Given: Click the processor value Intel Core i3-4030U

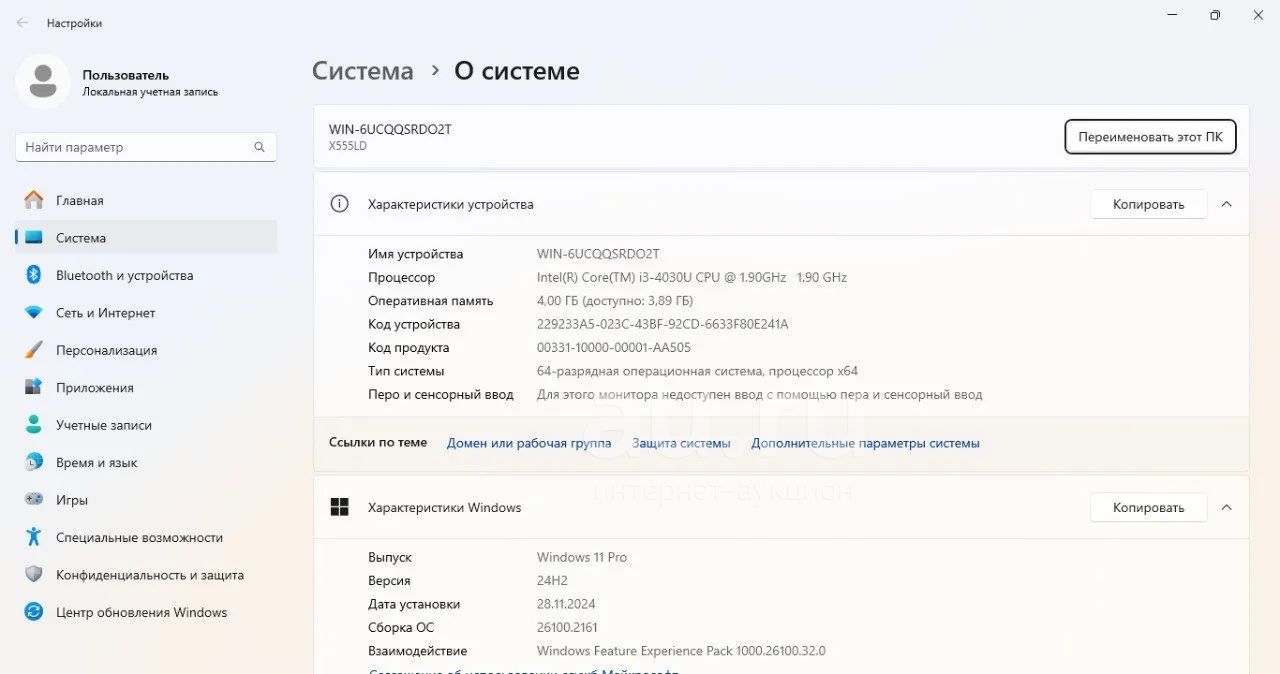Looking at the screenshot, I should coord(692,277).
